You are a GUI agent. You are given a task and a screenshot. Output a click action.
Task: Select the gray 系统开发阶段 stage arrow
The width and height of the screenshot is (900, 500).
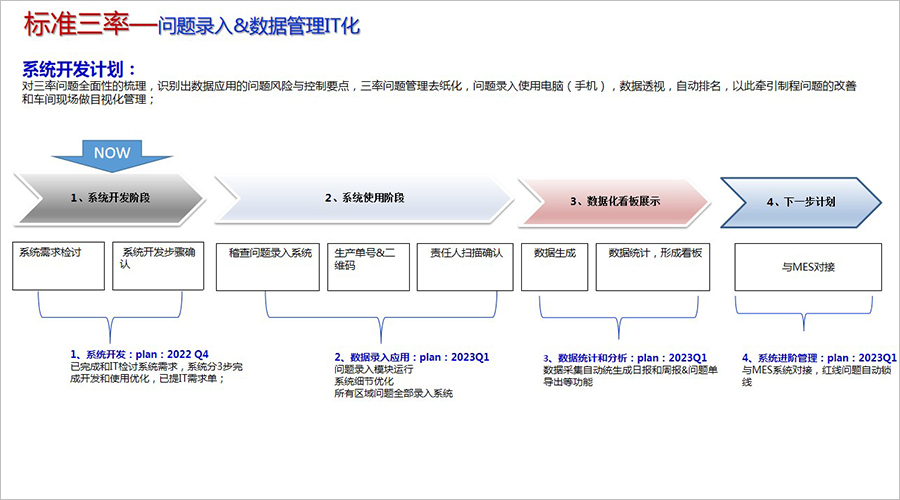[x=108, y=199]
